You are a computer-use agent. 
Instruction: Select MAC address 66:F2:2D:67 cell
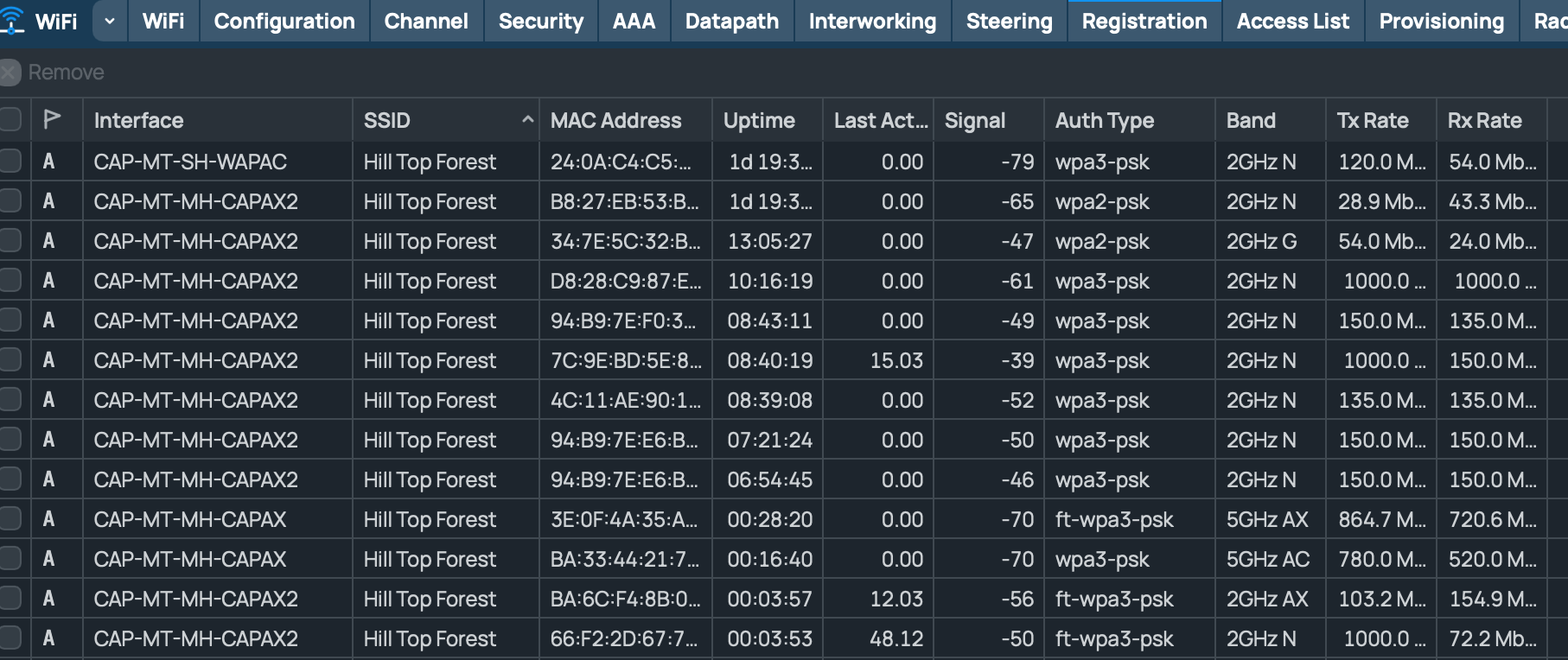[626, 638]
